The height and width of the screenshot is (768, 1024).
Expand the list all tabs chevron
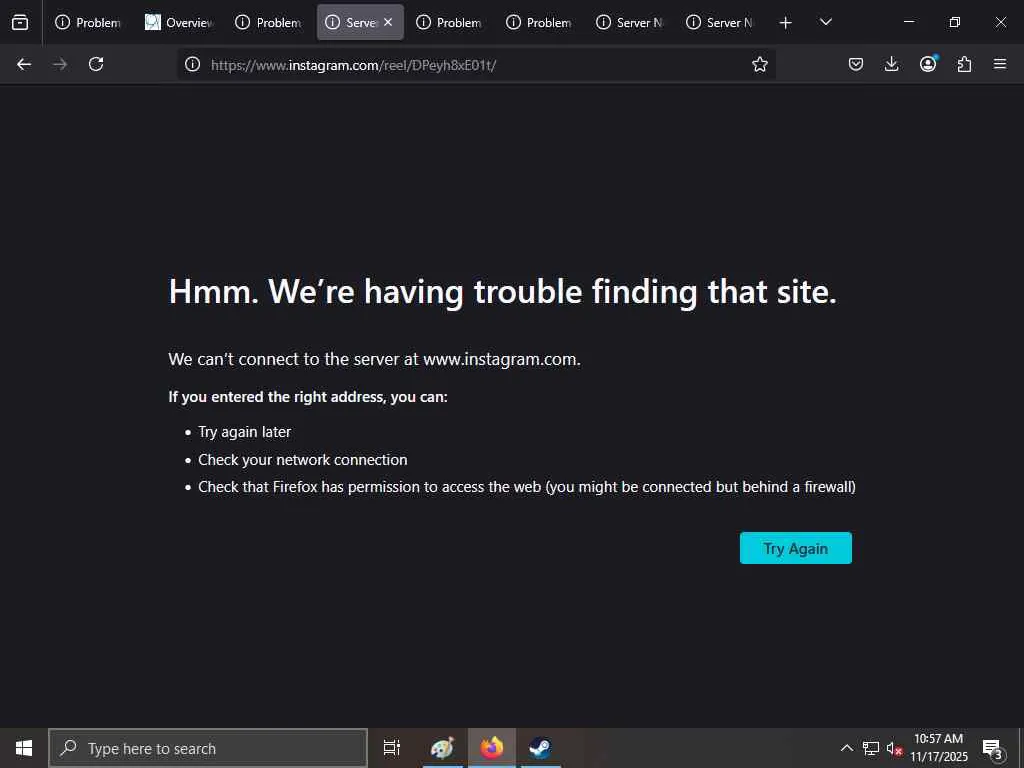[x=825, y=22]
